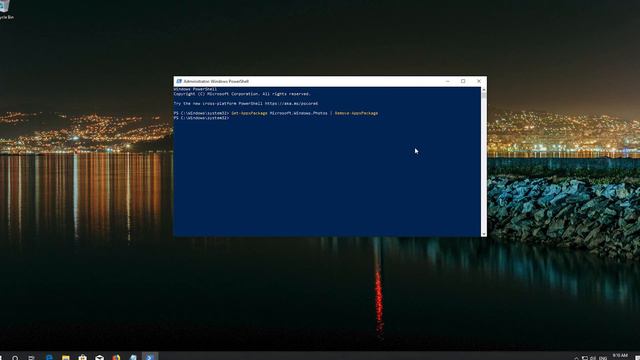This screenshot has width=640, height=360.
Task: Close the Administrator Windows PowerShell window
Action: [x=479, y=81]
